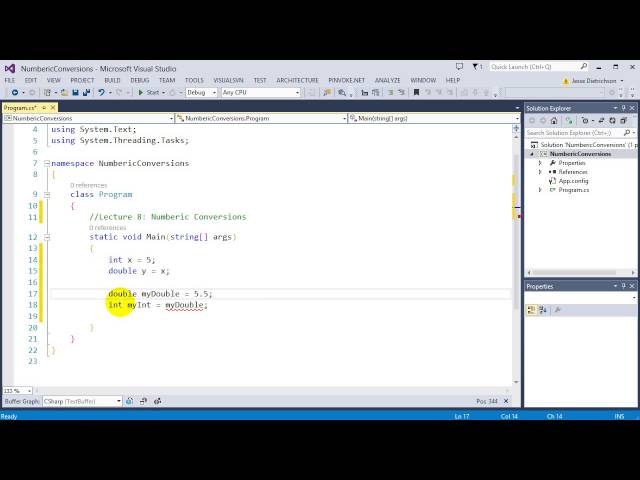The height and width of the screenshot is (480, 640).
Task: Click the second Buffer Graph toolbar icon
Action: [x=143, y=401]
